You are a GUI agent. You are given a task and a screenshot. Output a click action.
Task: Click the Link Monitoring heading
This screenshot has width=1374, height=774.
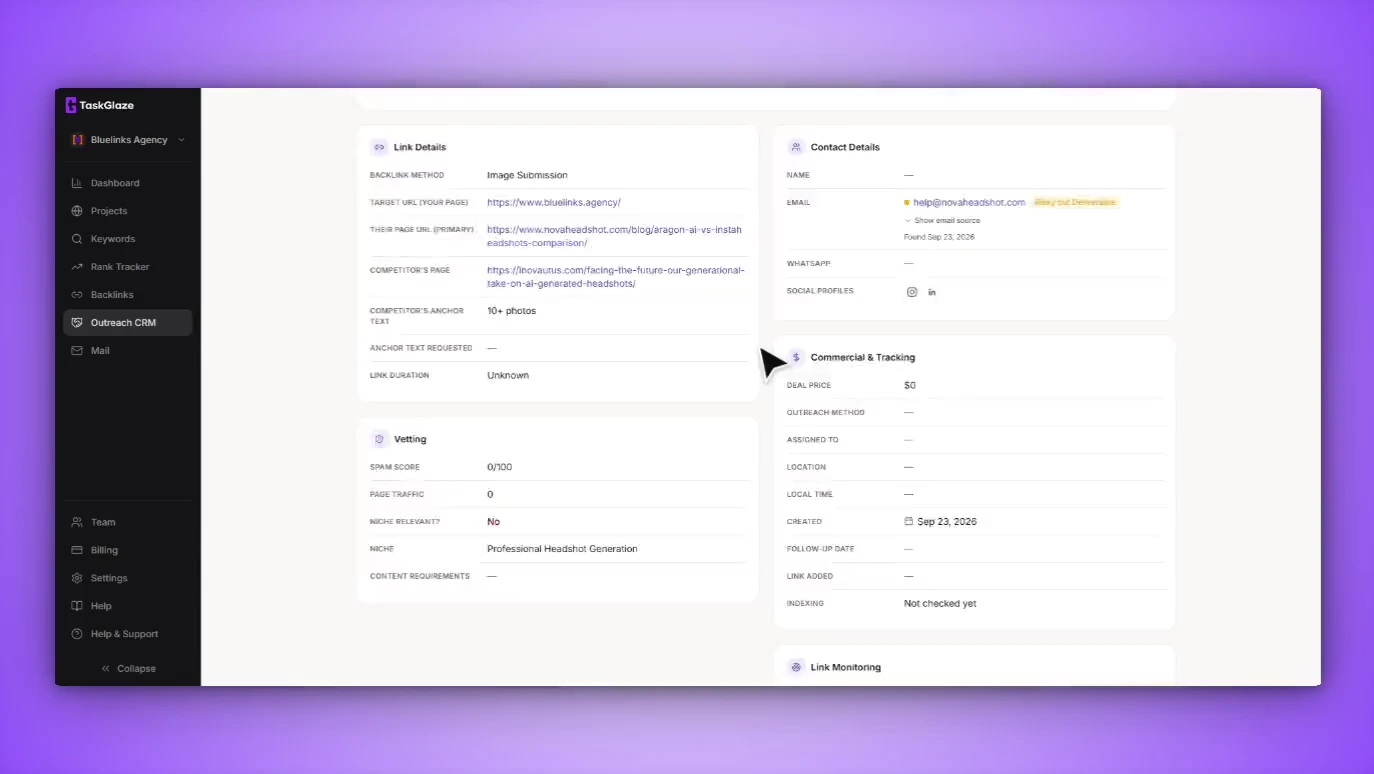pos(846,667)
